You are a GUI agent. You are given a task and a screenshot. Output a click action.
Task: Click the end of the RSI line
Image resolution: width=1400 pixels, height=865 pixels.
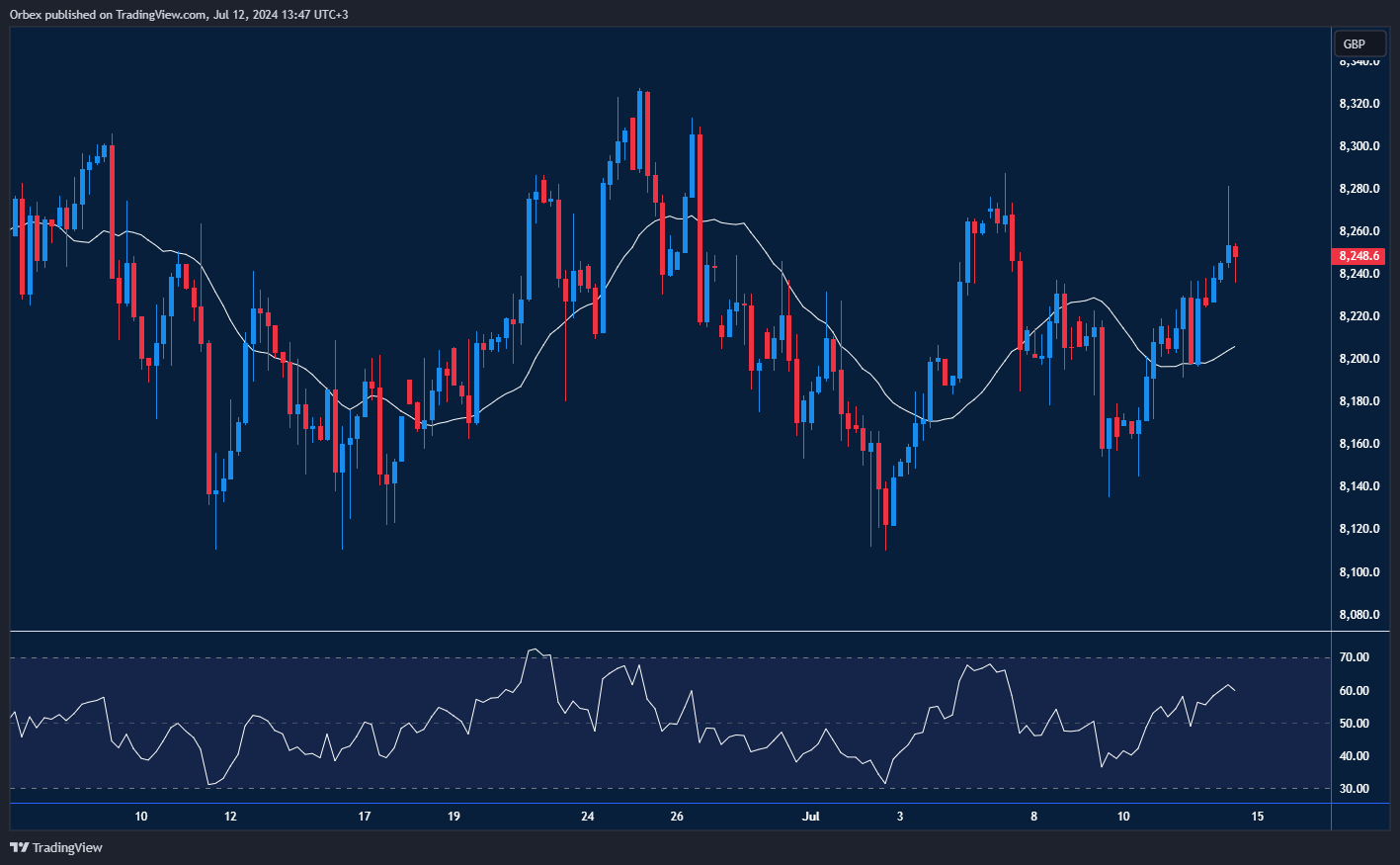tap(1234, 690)
